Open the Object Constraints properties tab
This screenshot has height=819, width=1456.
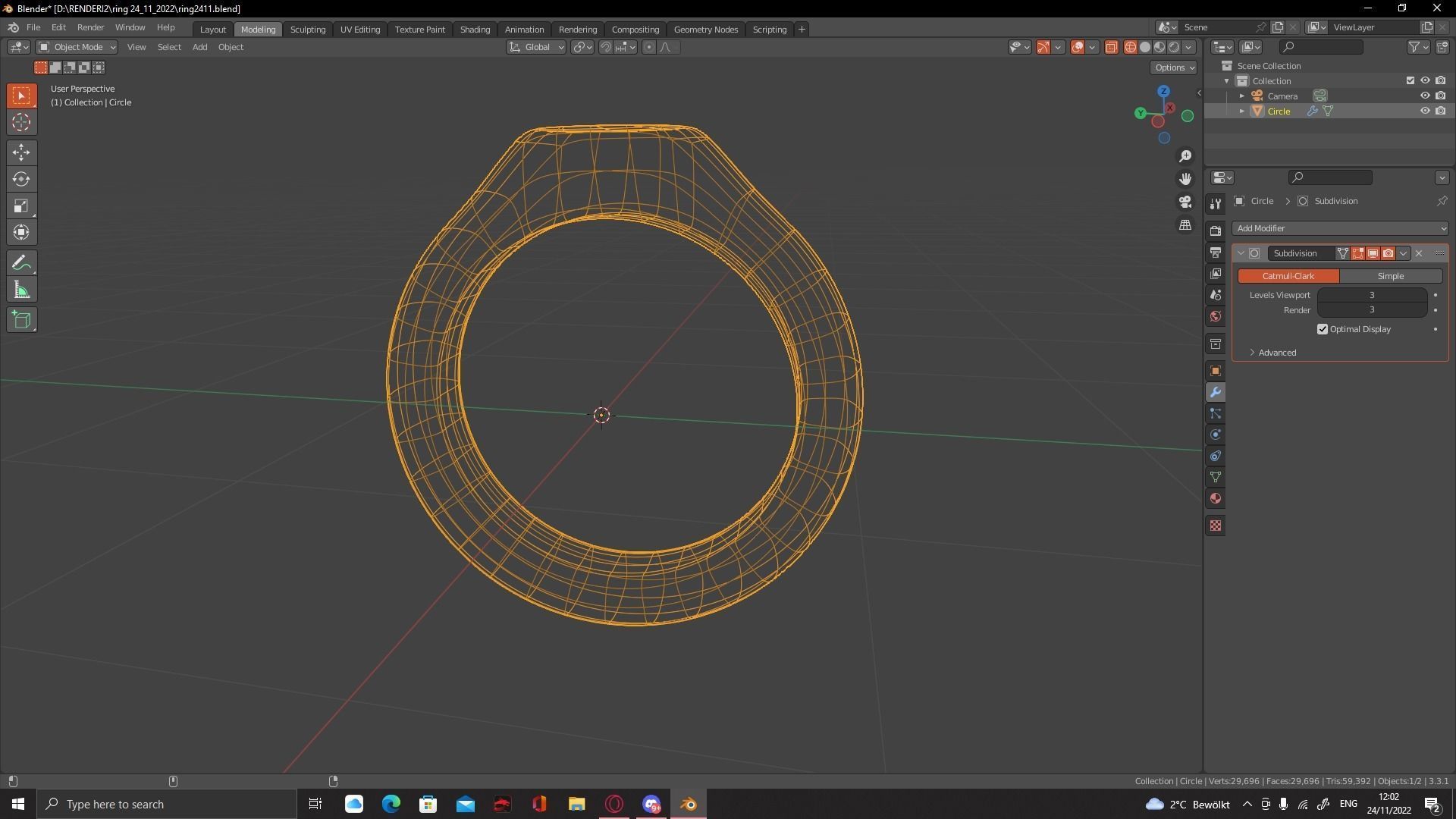tap(1216, 456)
